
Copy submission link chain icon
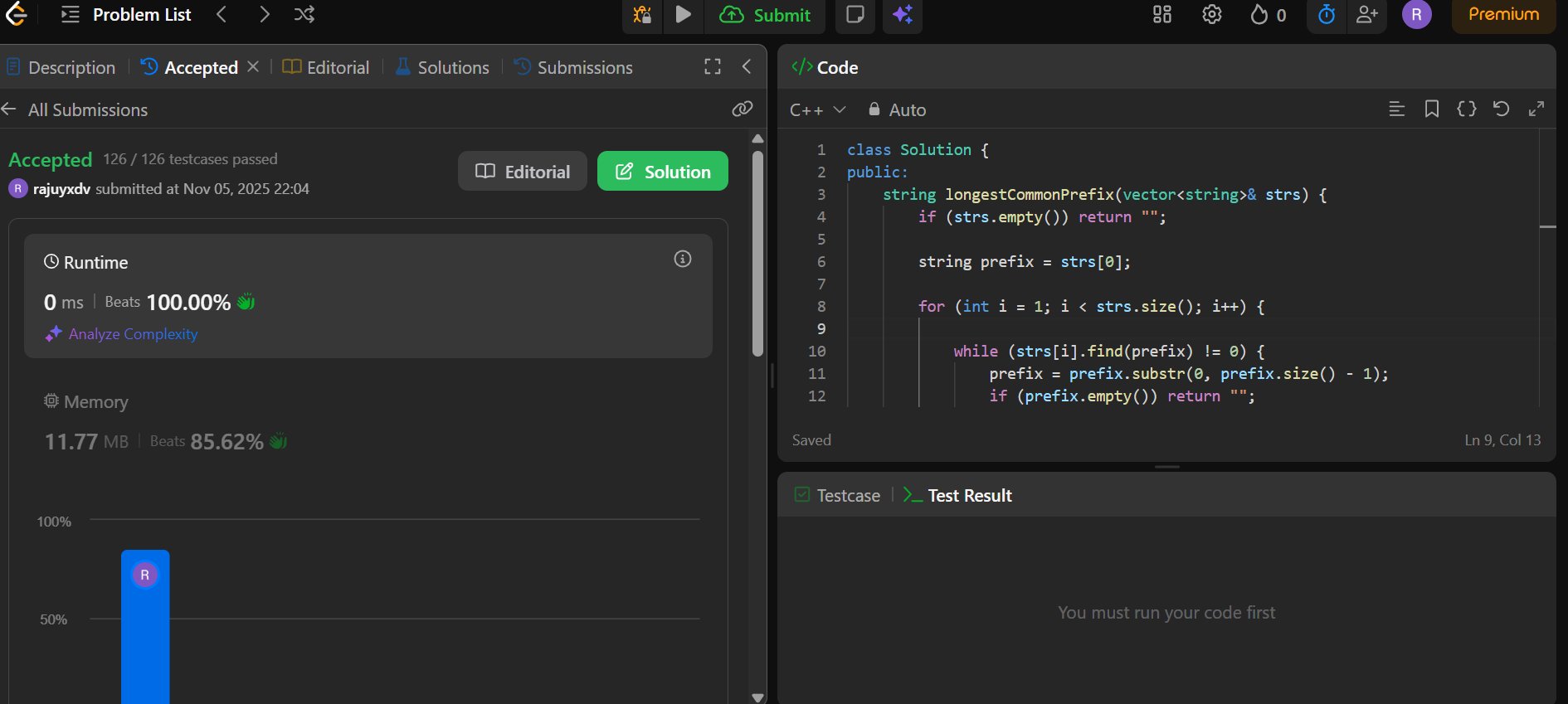(742, 109)
